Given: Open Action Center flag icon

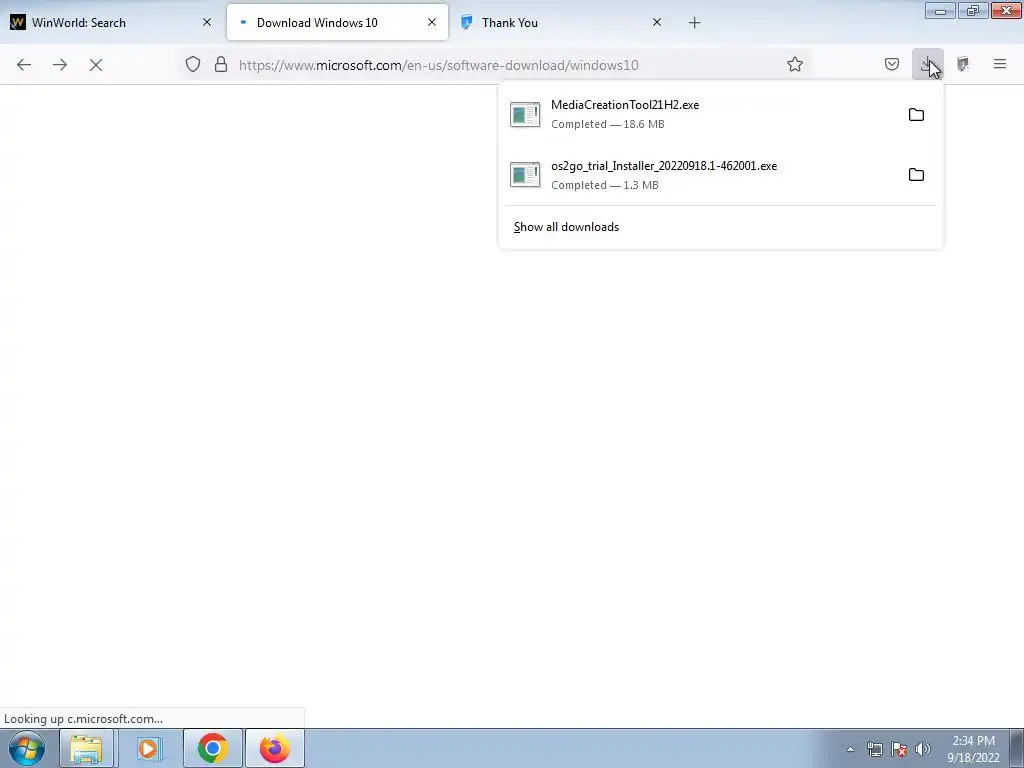Looking at the screenshot, I should click(x=899, y=749).
